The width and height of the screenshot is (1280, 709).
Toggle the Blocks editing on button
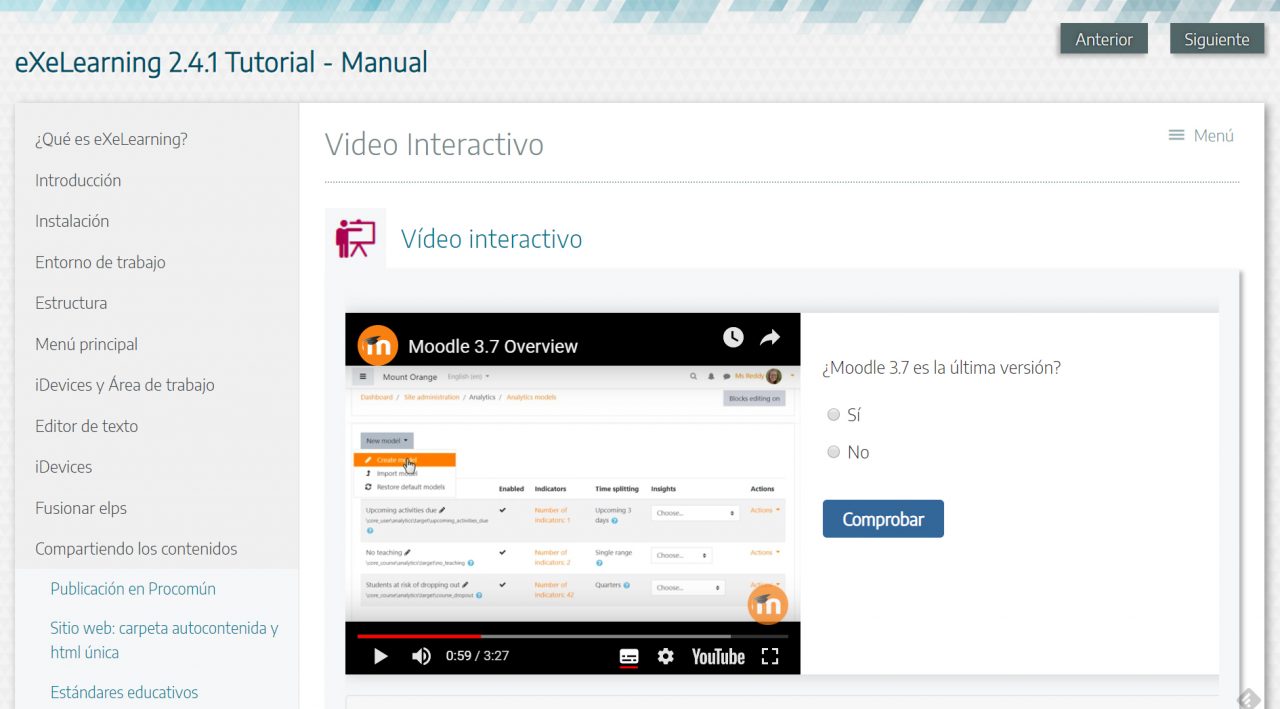coord(755,398)
